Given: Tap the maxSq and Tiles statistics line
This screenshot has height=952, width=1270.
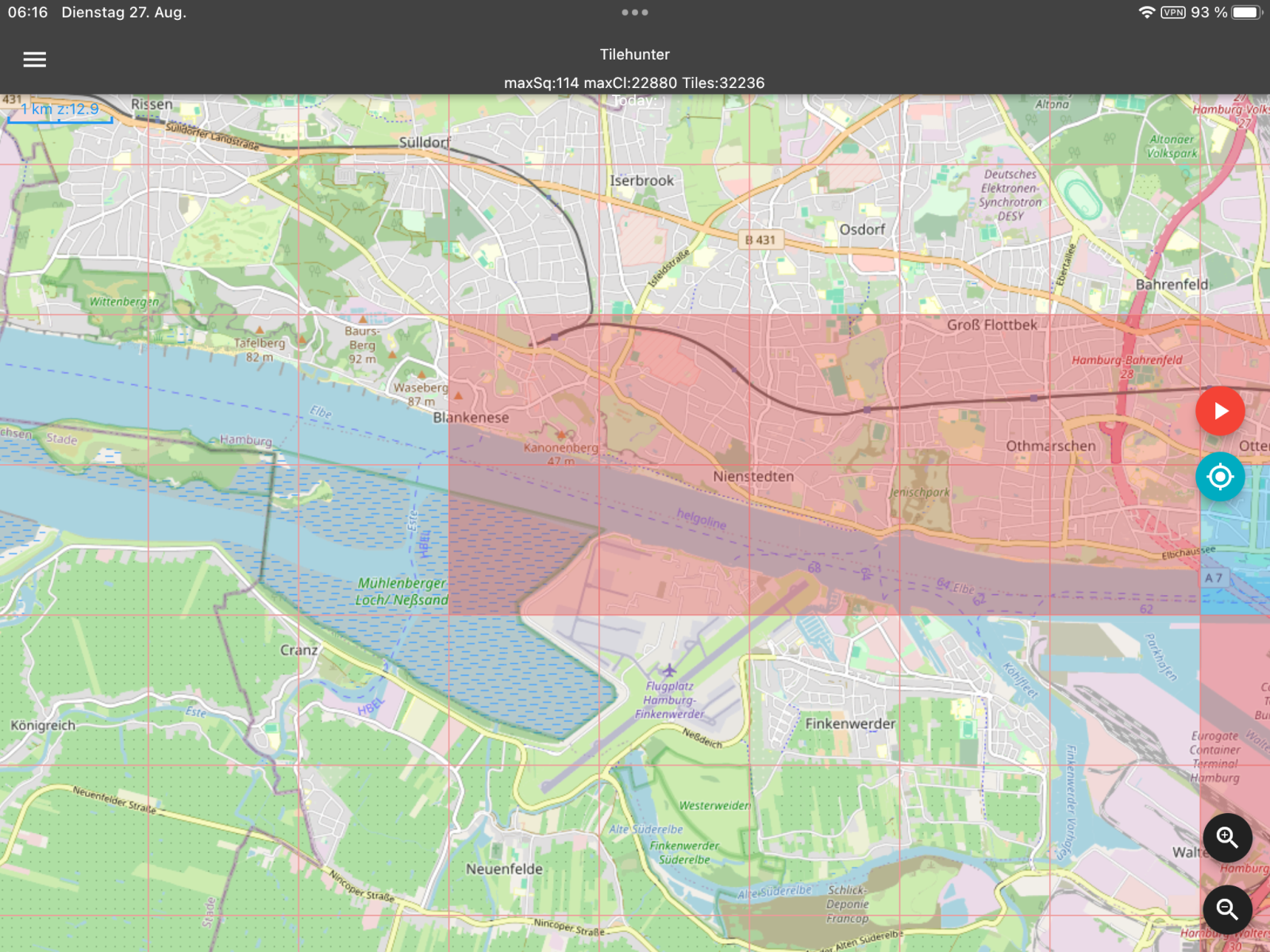Looking at the screenshot, I should tap(634, 83).
